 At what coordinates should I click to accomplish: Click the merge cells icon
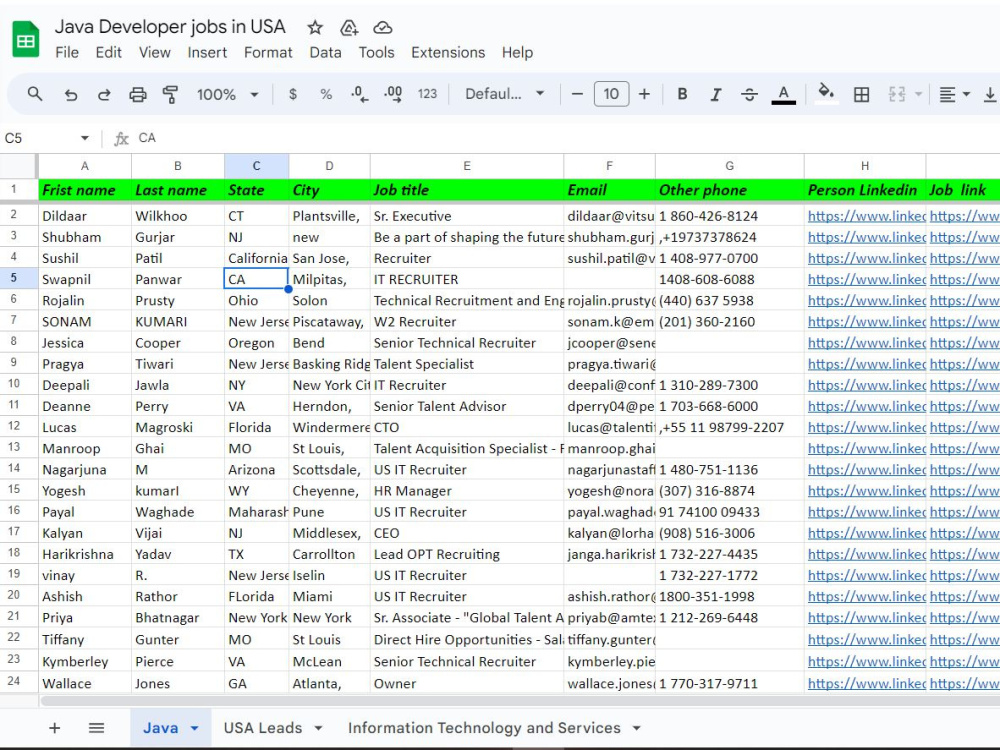click(897, 94)
